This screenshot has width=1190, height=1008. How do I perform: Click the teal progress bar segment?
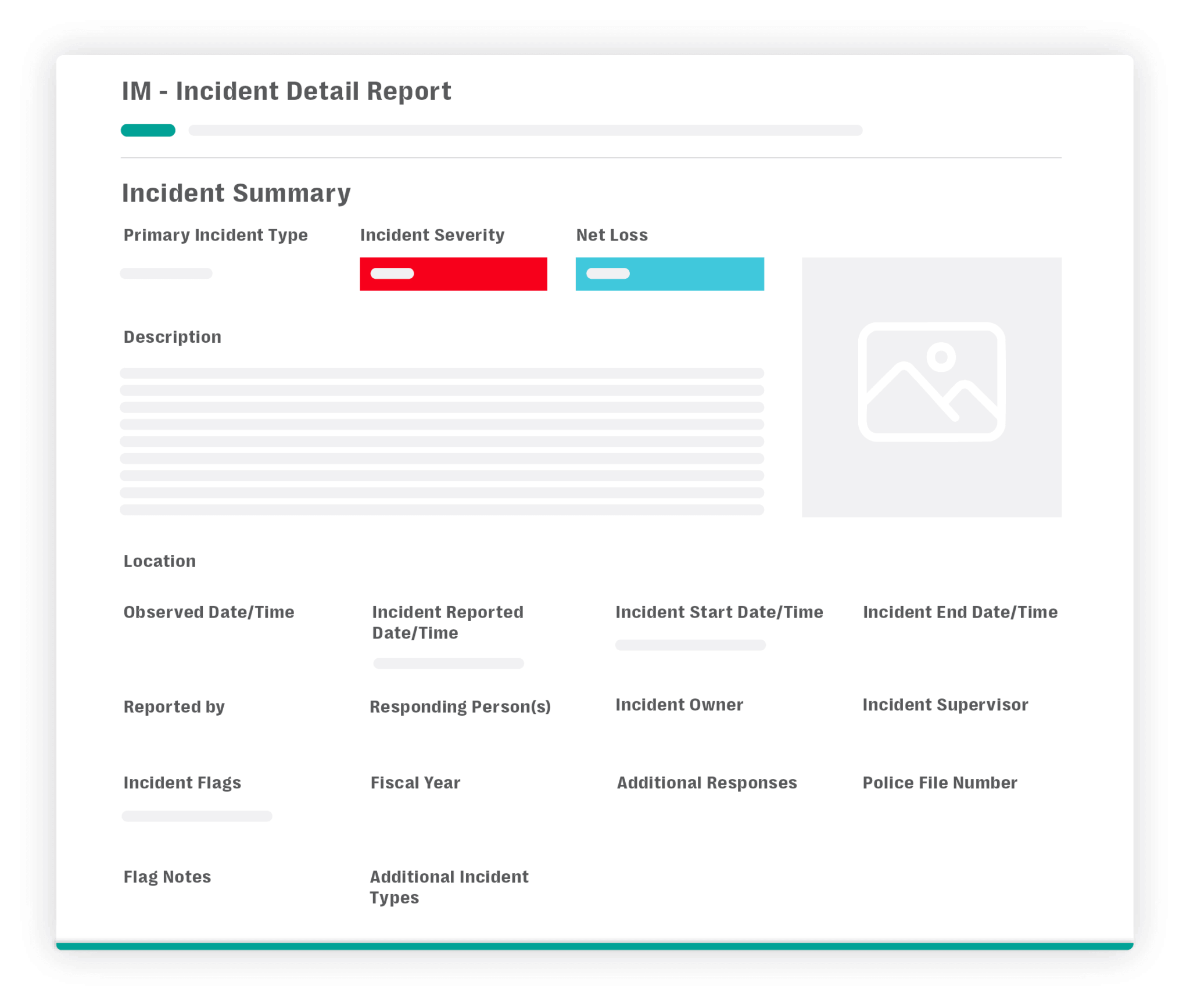(x=148, y=130)
